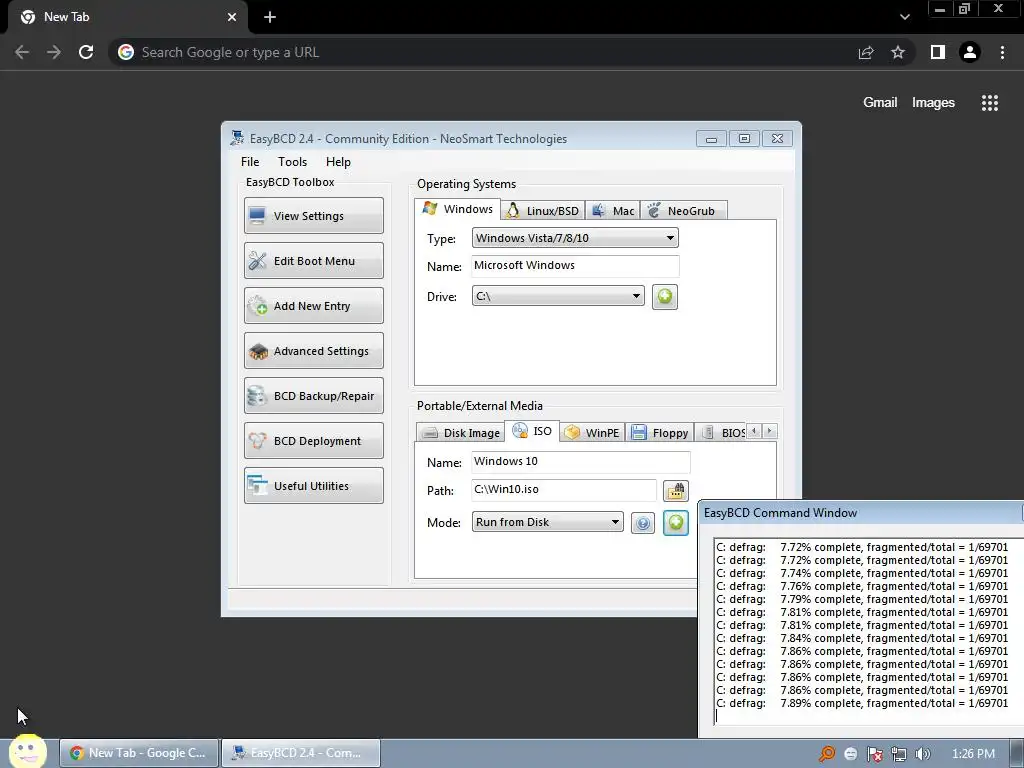Click the Microsoft Windows name field
The height and width of the screenshot is (768, 1024).
tap(575, 266)
